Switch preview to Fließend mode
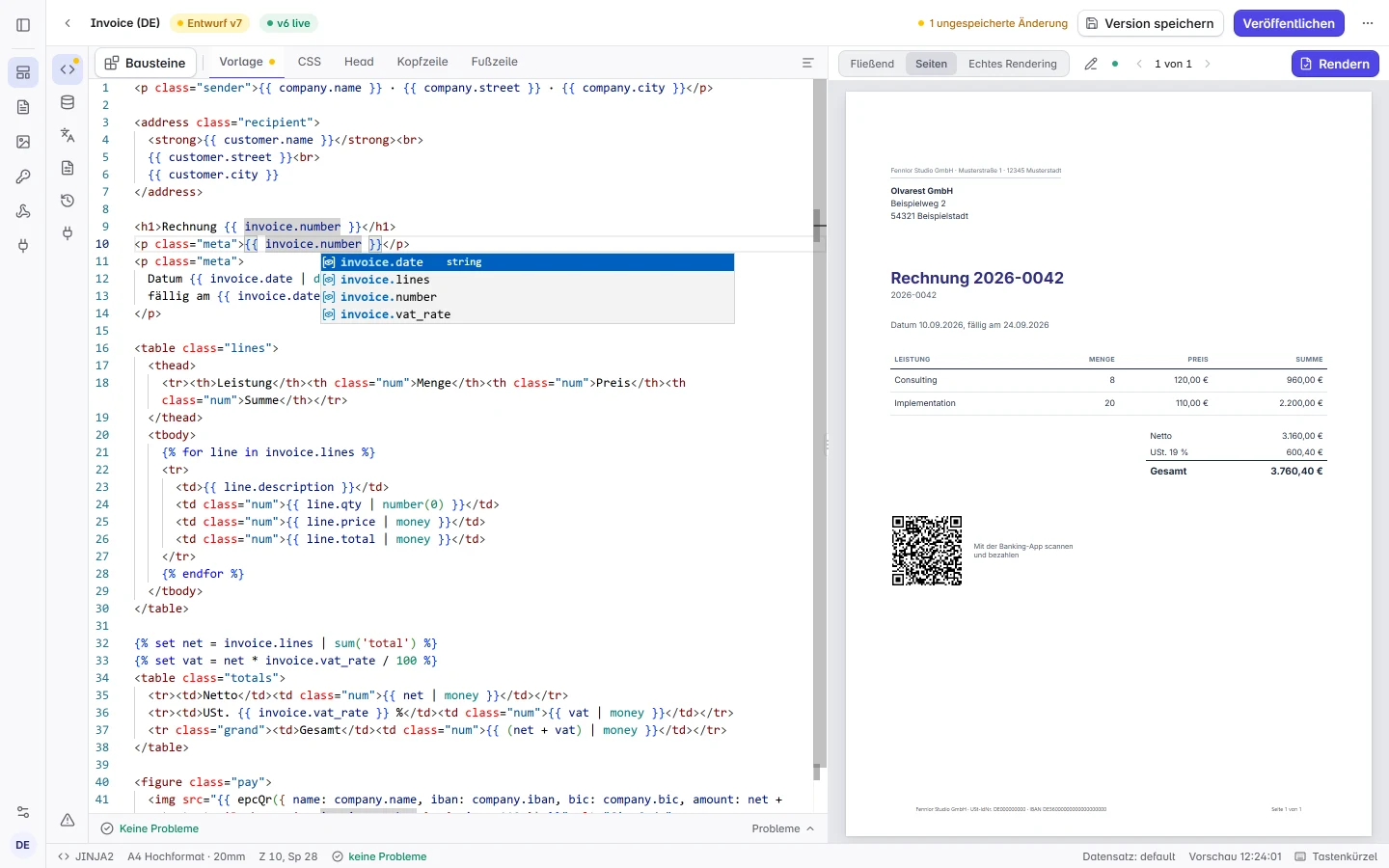 (872, 64)
